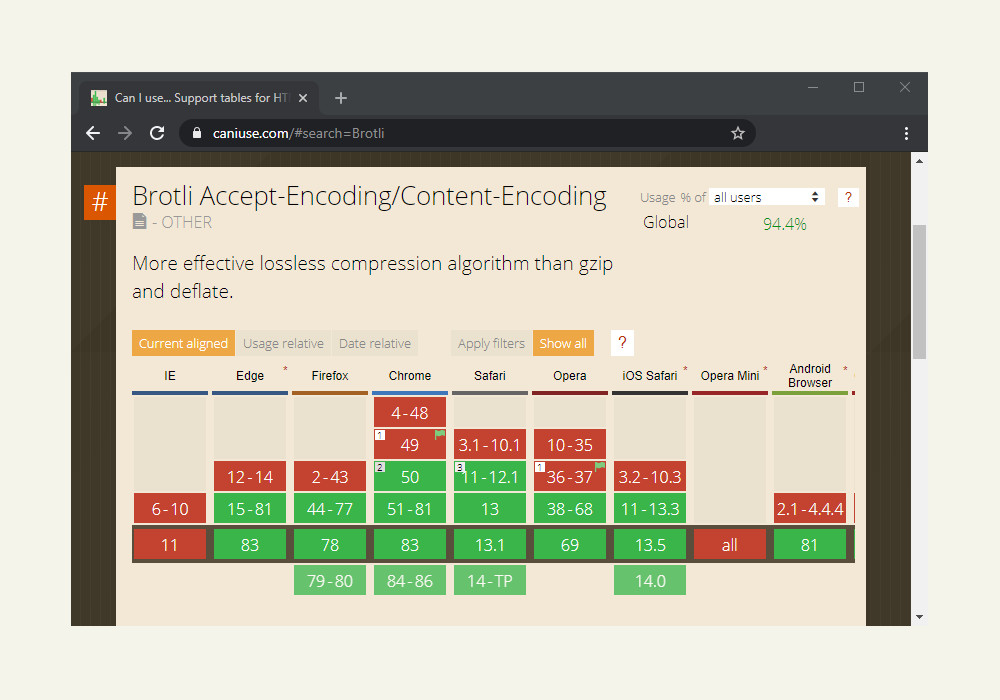
Task: Select the IE 6-10 cell
Action: point(170,508)
